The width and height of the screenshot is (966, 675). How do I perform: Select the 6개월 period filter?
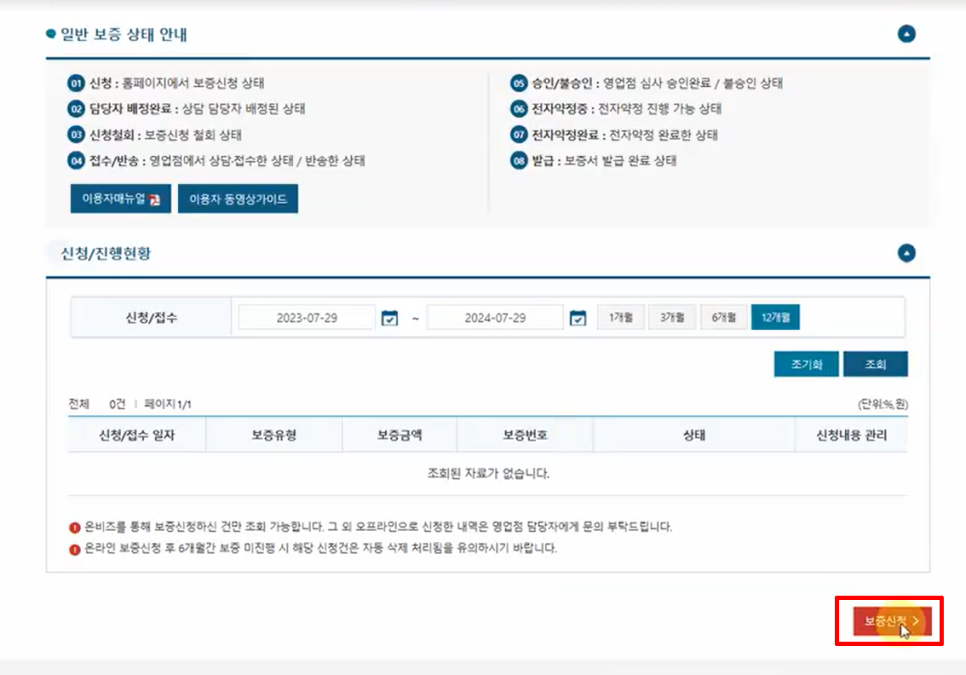(x=723, y=318)
